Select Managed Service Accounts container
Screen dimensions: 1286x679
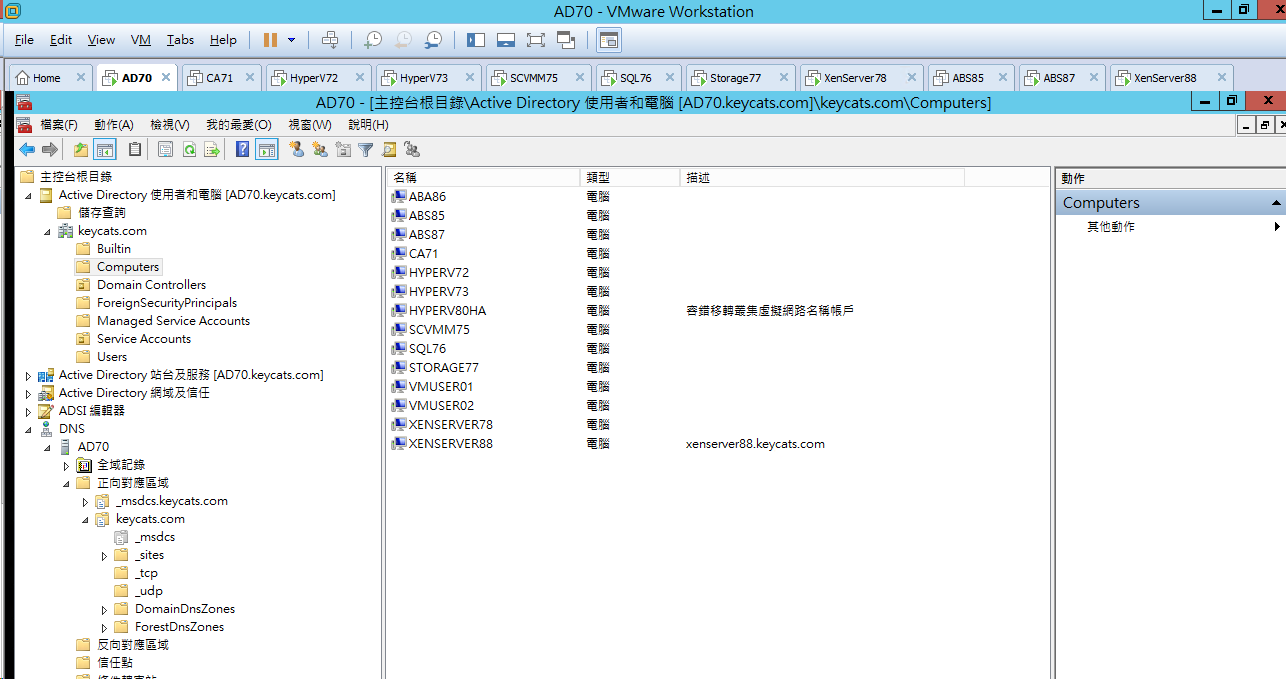click(x=173, y=321)
